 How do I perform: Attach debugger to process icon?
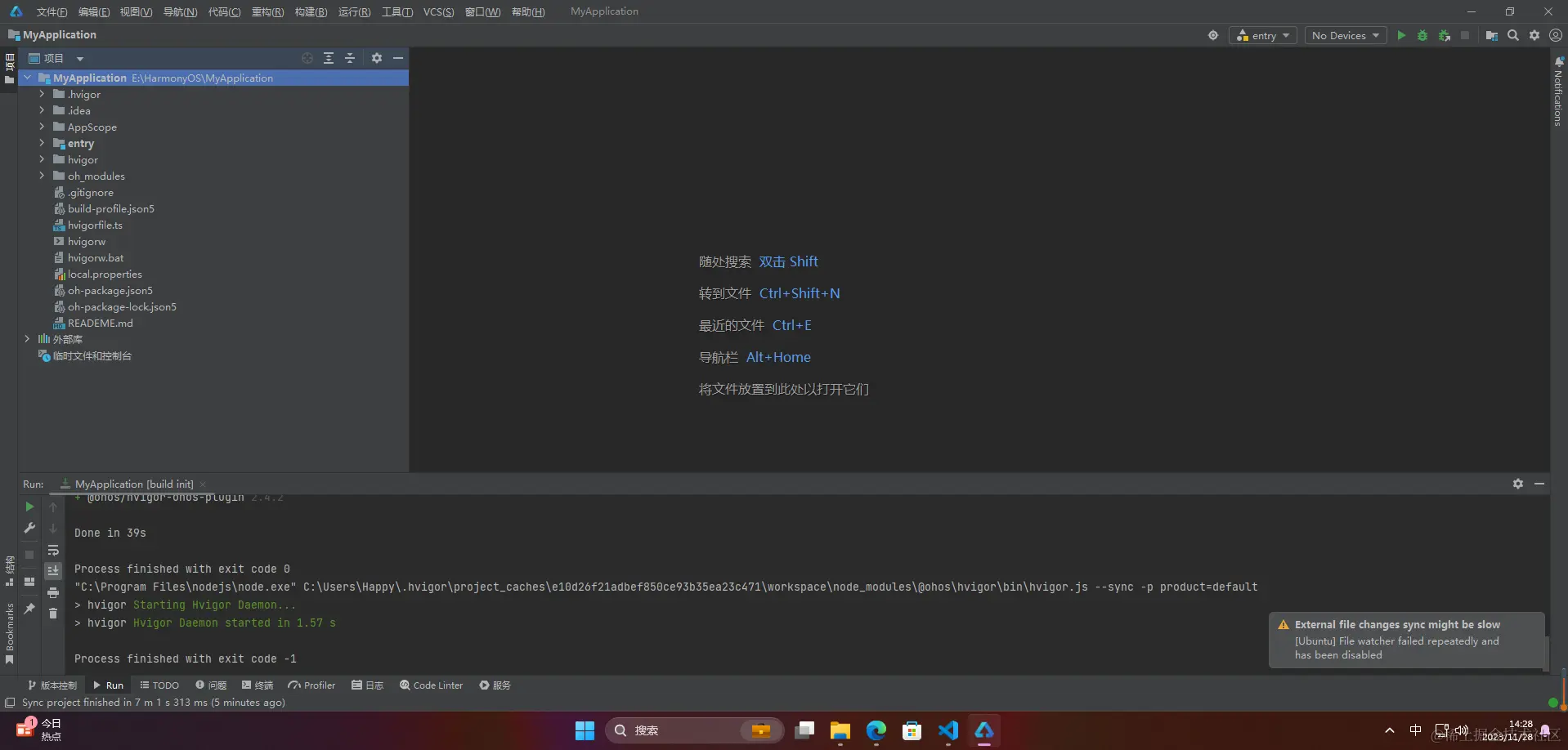point(1445,35)
